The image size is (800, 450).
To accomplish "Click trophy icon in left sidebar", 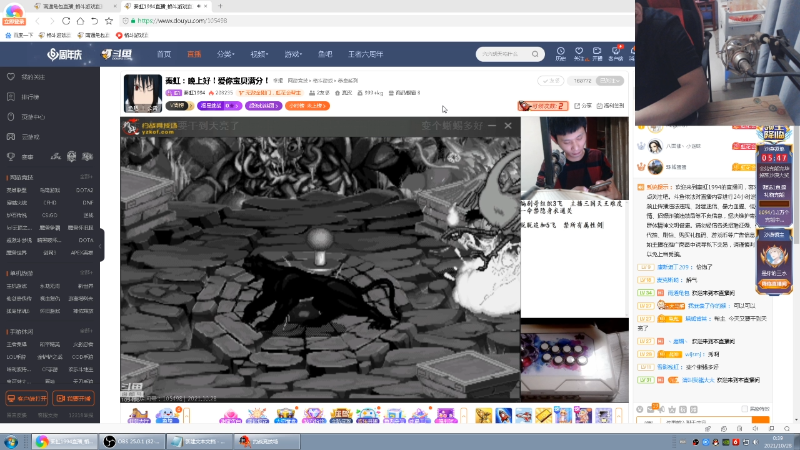I will [x=11, y=157].
